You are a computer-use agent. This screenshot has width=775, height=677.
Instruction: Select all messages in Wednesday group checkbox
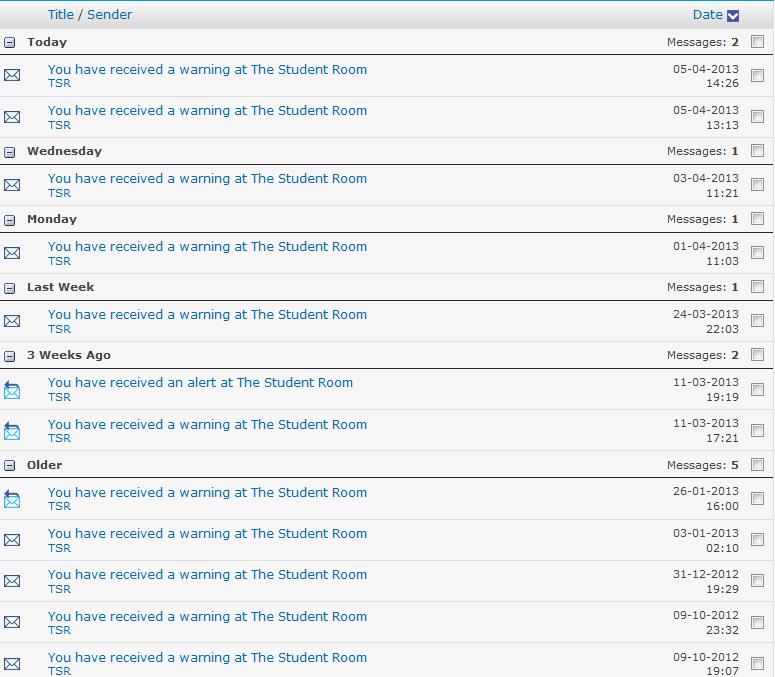click(x=757, y=150)
